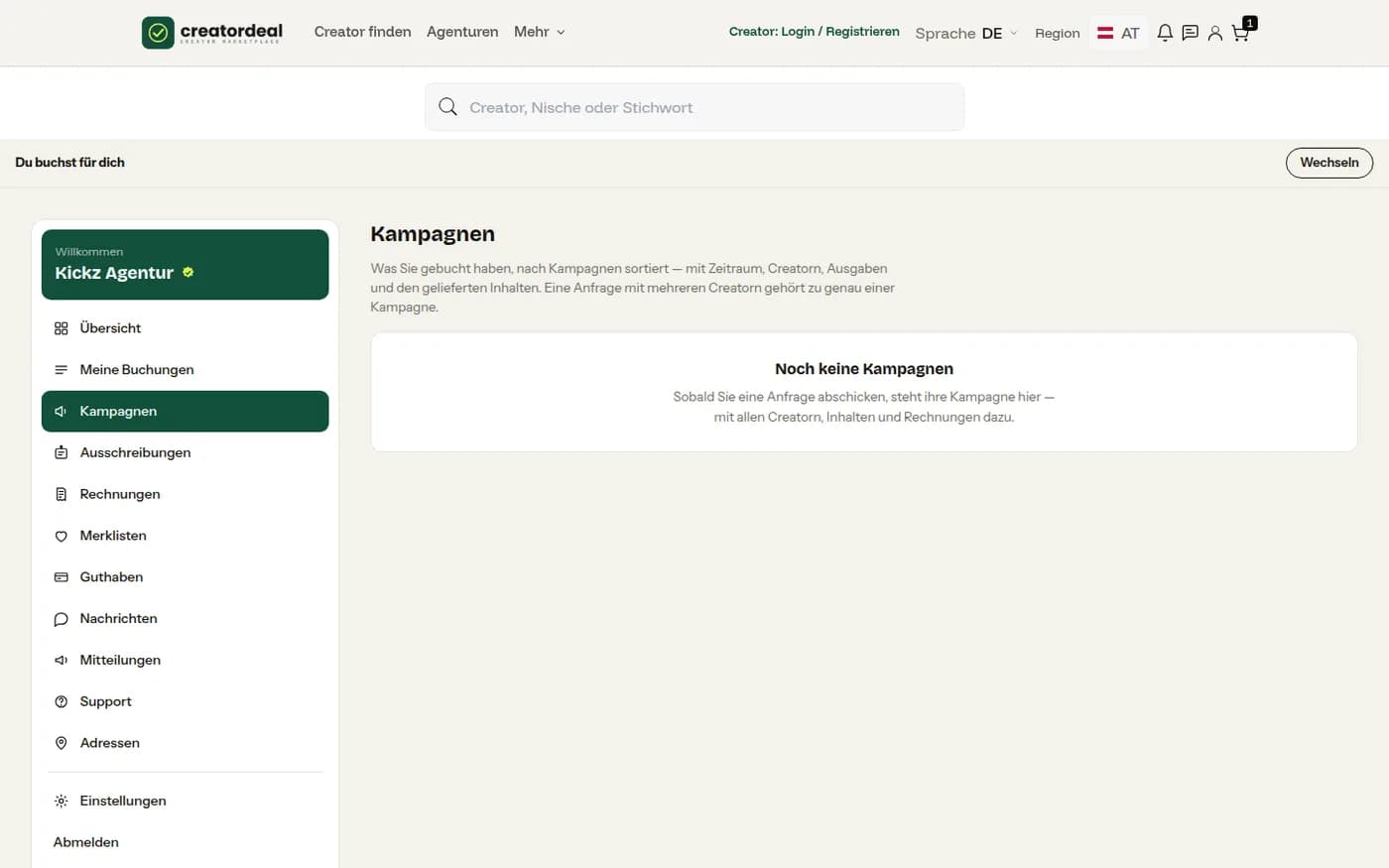
Task: Open Merklisten in the sidebar
Action: (x=185, y=536)
